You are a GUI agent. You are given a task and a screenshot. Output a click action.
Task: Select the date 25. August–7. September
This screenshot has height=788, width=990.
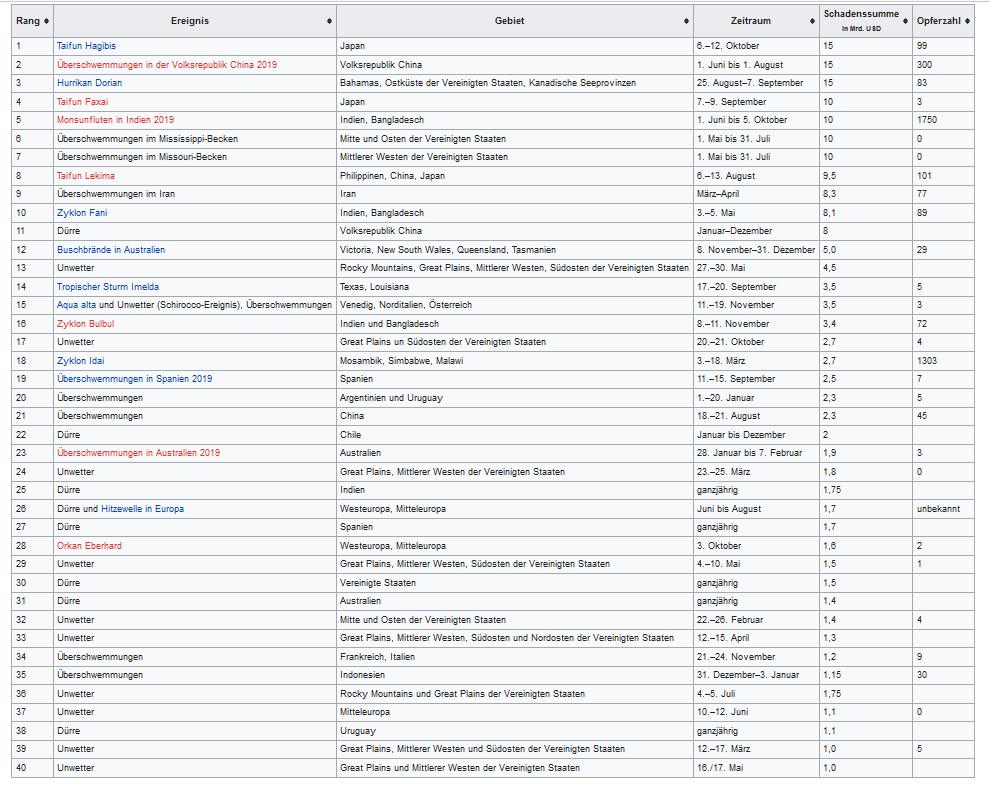tap(750, 83)
